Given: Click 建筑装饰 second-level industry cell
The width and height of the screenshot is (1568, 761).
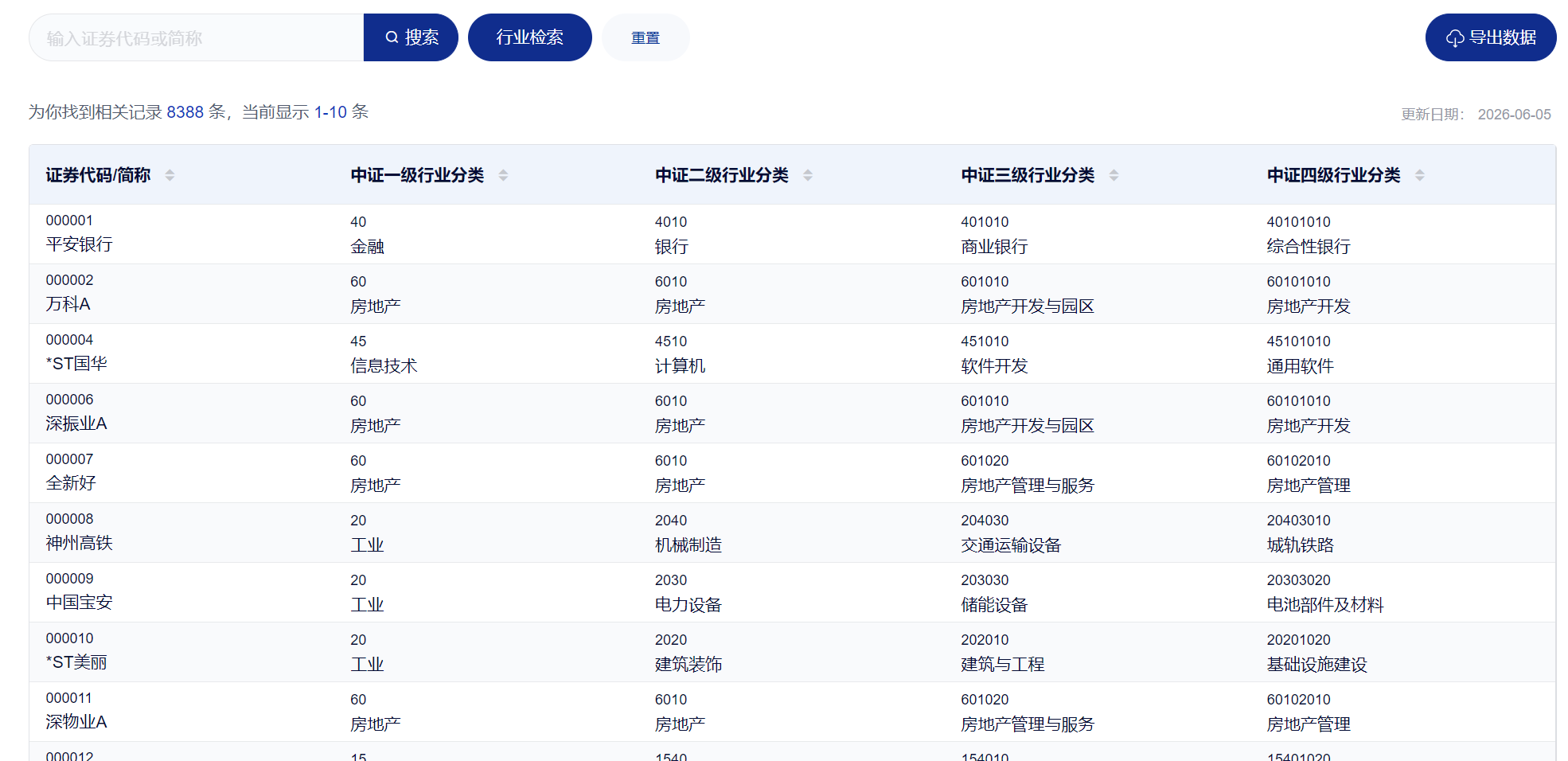Looking at the screenshot, I should point(688,665).
